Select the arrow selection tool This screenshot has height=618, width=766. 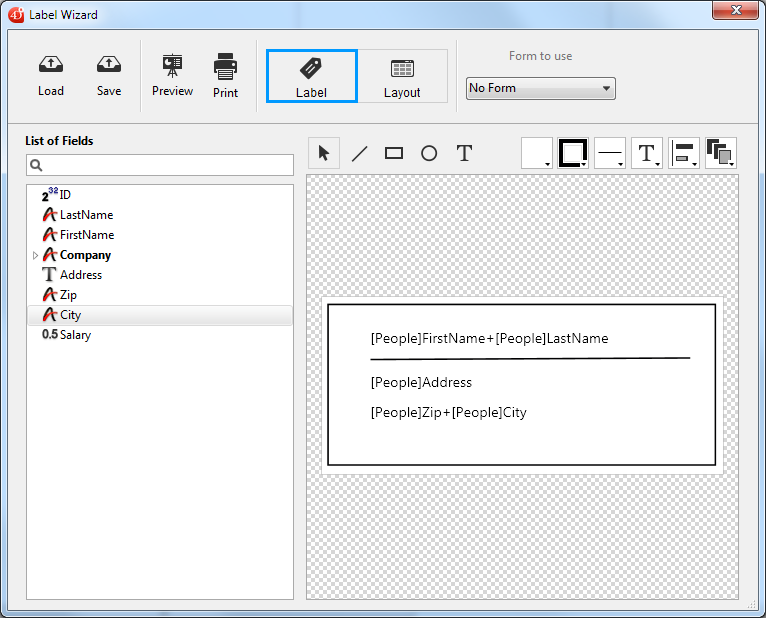point(324,153)
